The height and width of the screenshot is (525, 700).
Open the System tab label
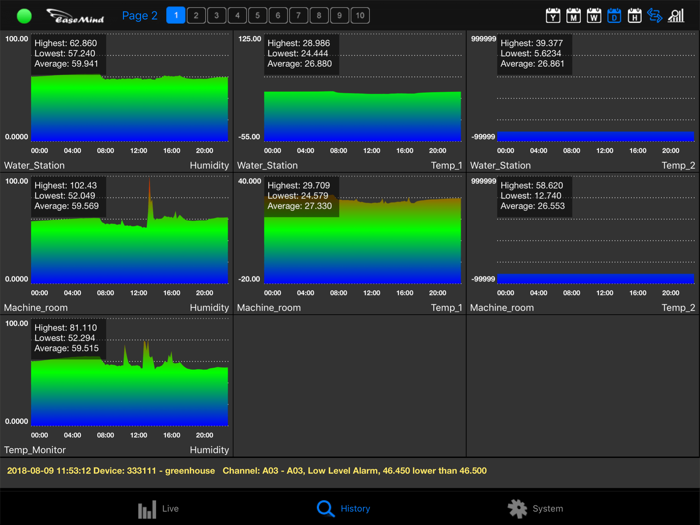coord(548,508)
